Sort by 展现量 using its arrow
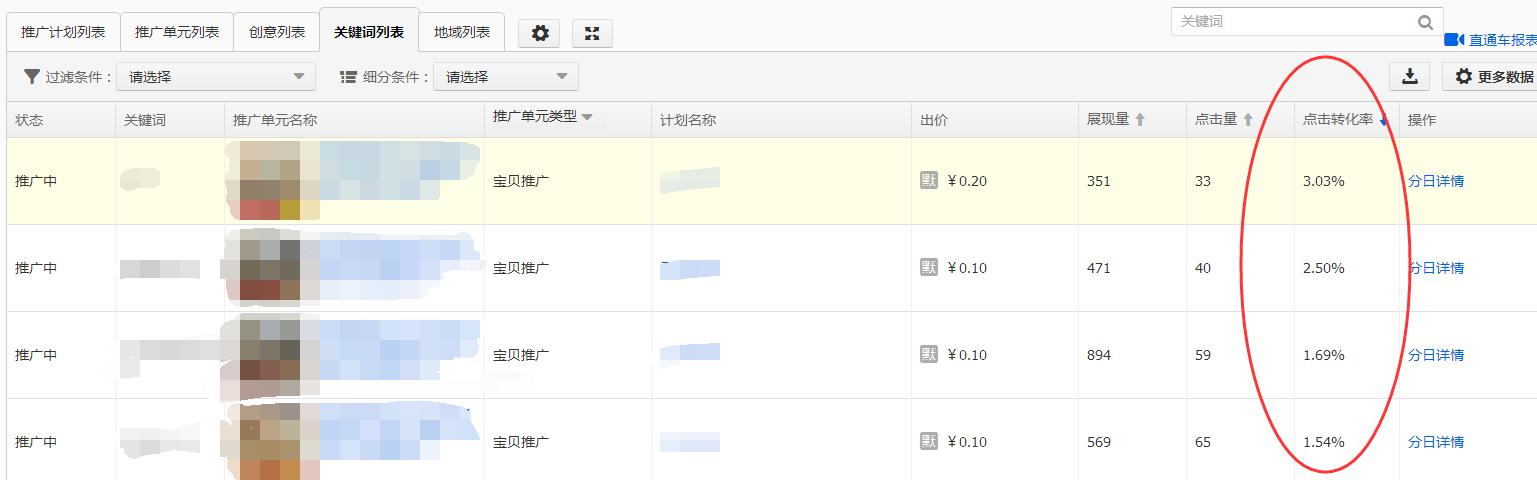This screenshot has height=480, width=1537. [1140, 120]
